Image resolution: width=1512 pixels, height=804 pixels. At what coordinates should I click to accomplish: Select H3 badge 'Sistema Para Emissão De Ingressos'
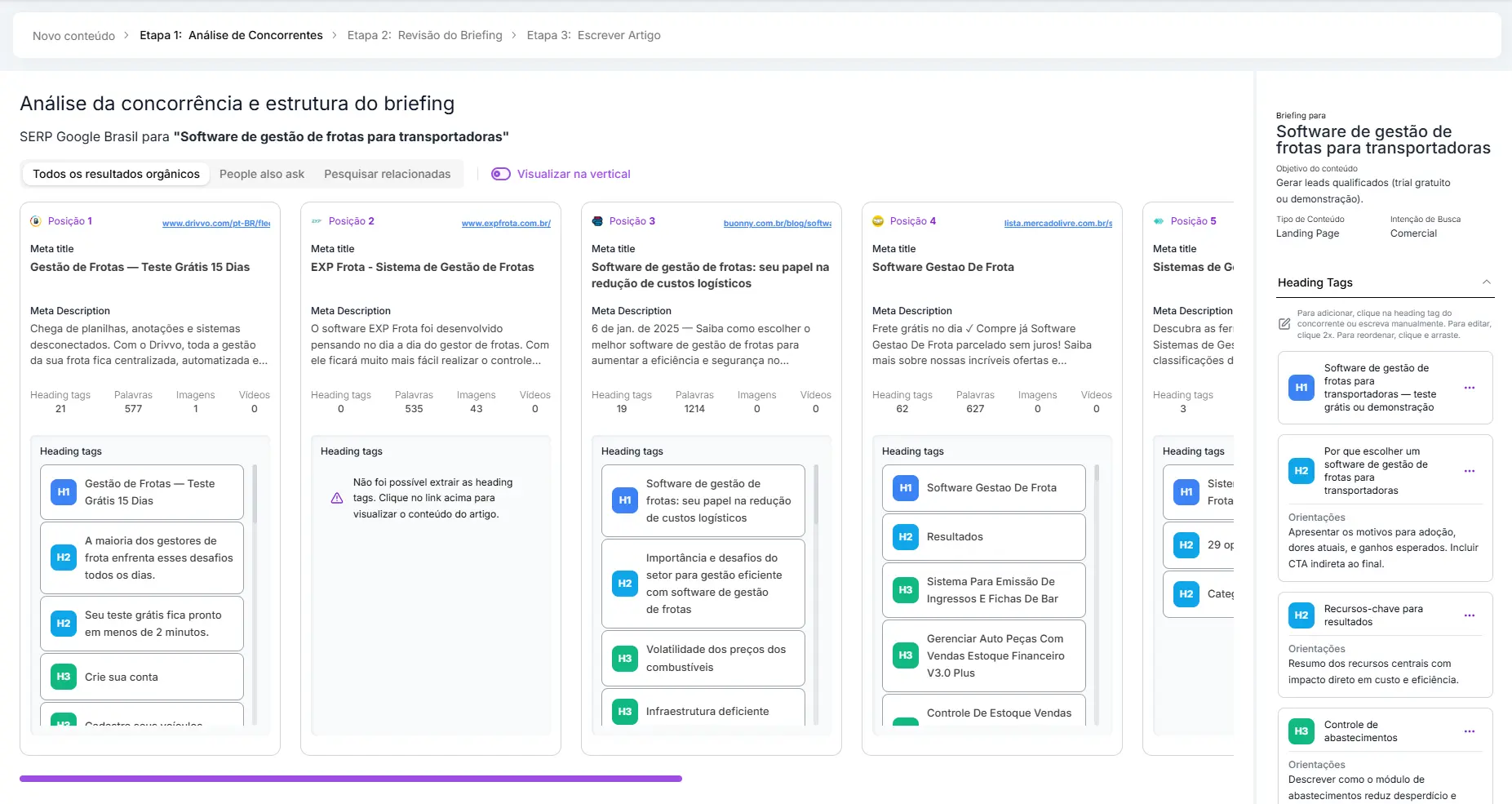(x=906, y=590)
